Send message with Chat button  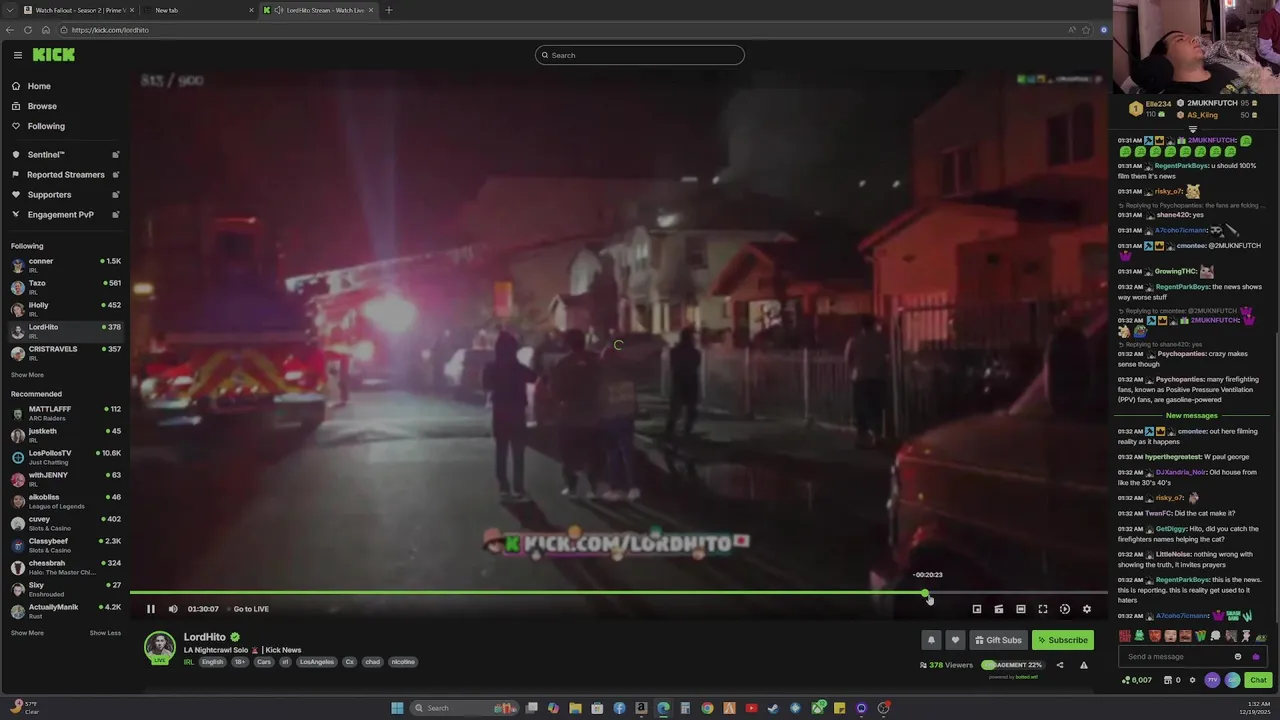(1258, 680)
